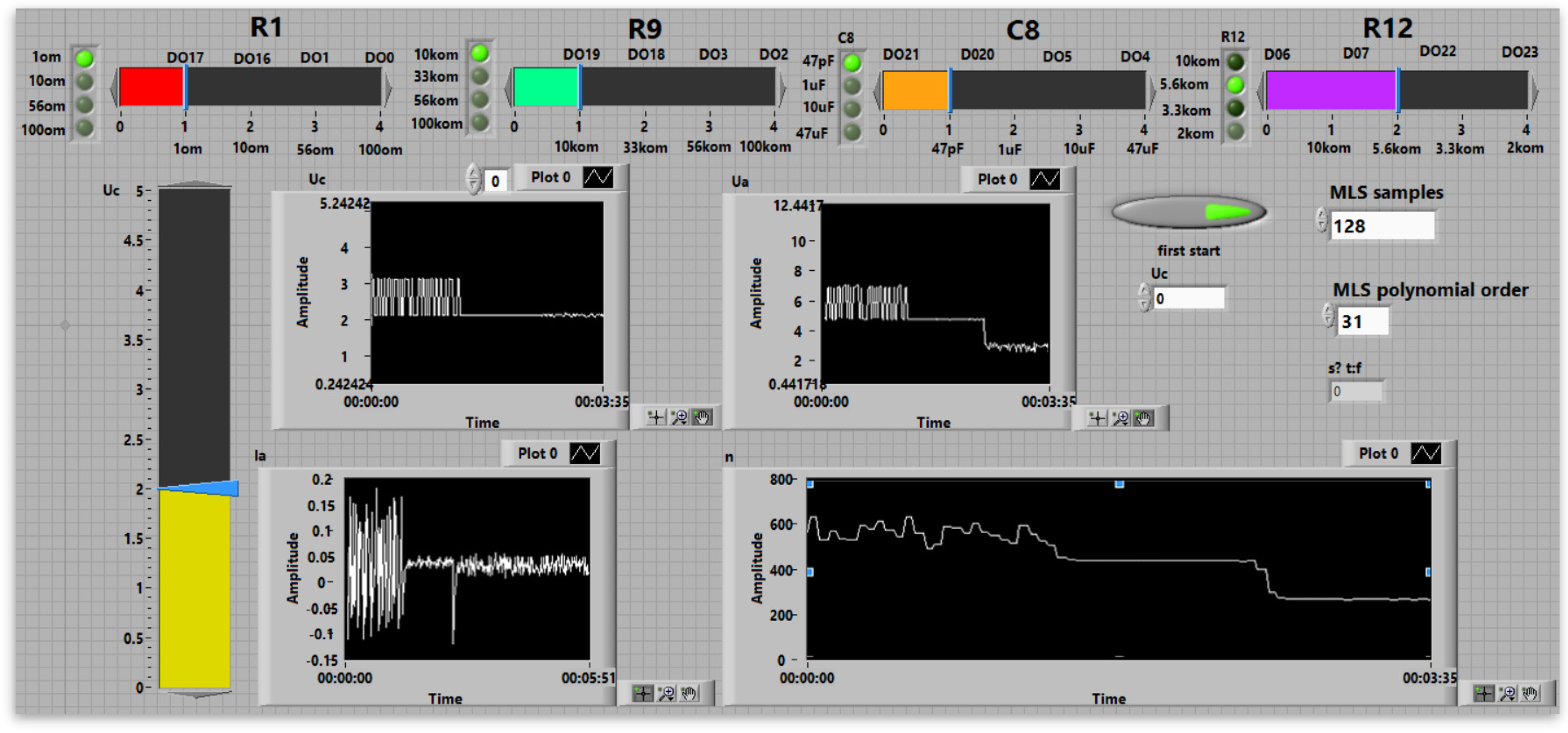
Task: Click the R12 slider handle
Action: click(x=1398, y=91)
